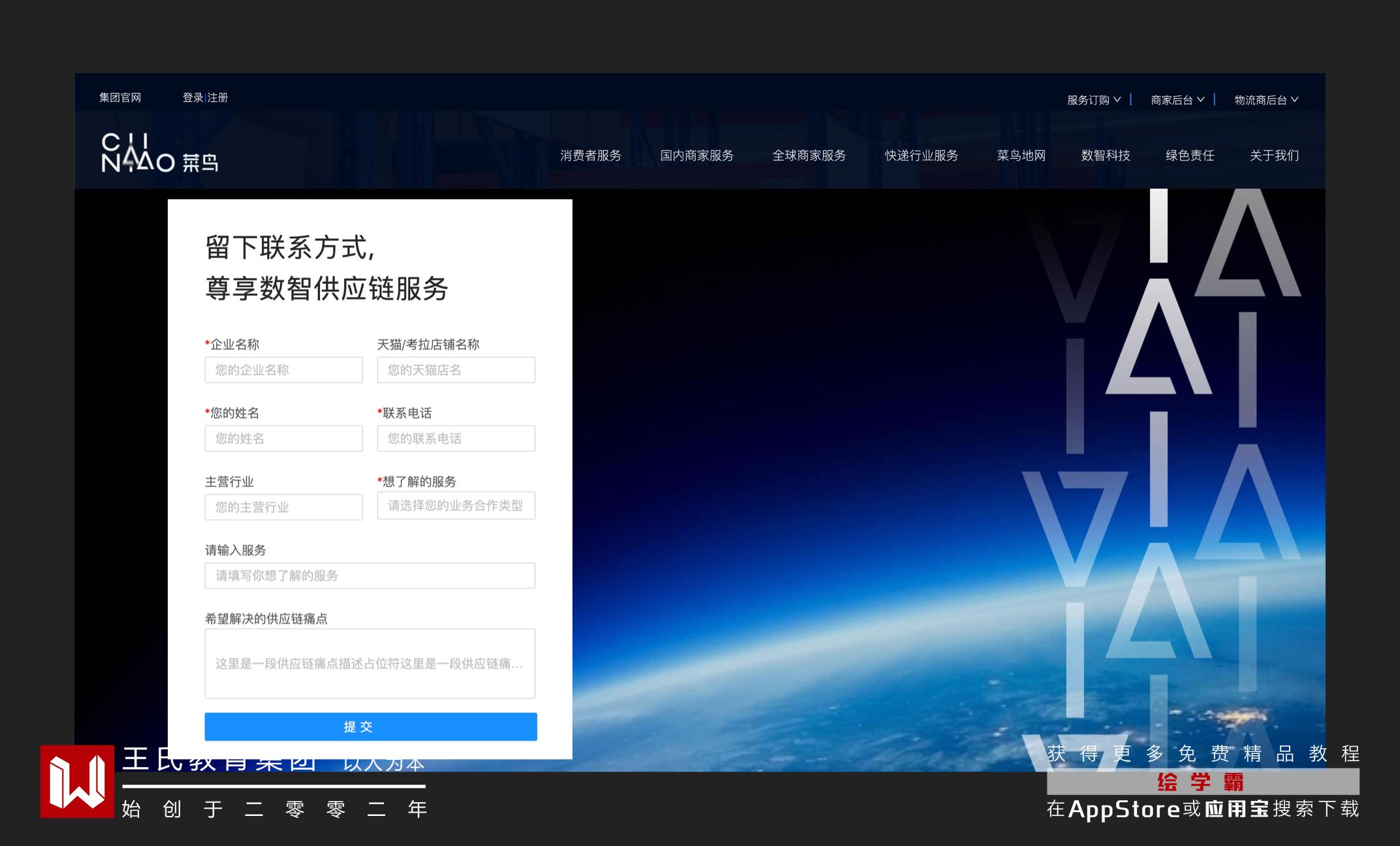Select the 快递行业服务 nav item
Image resolution: width=1400 pixels, height=846 pixels.
(921, 155)
